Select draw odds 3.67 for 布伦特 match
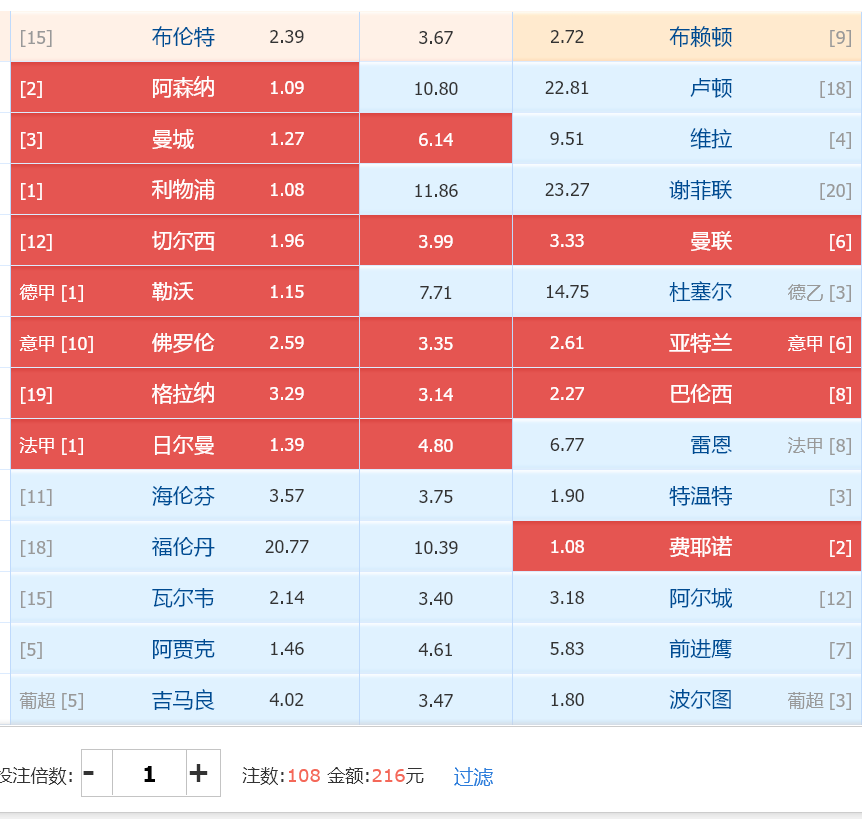Viewport: 862px width, 819px height. 436,37
